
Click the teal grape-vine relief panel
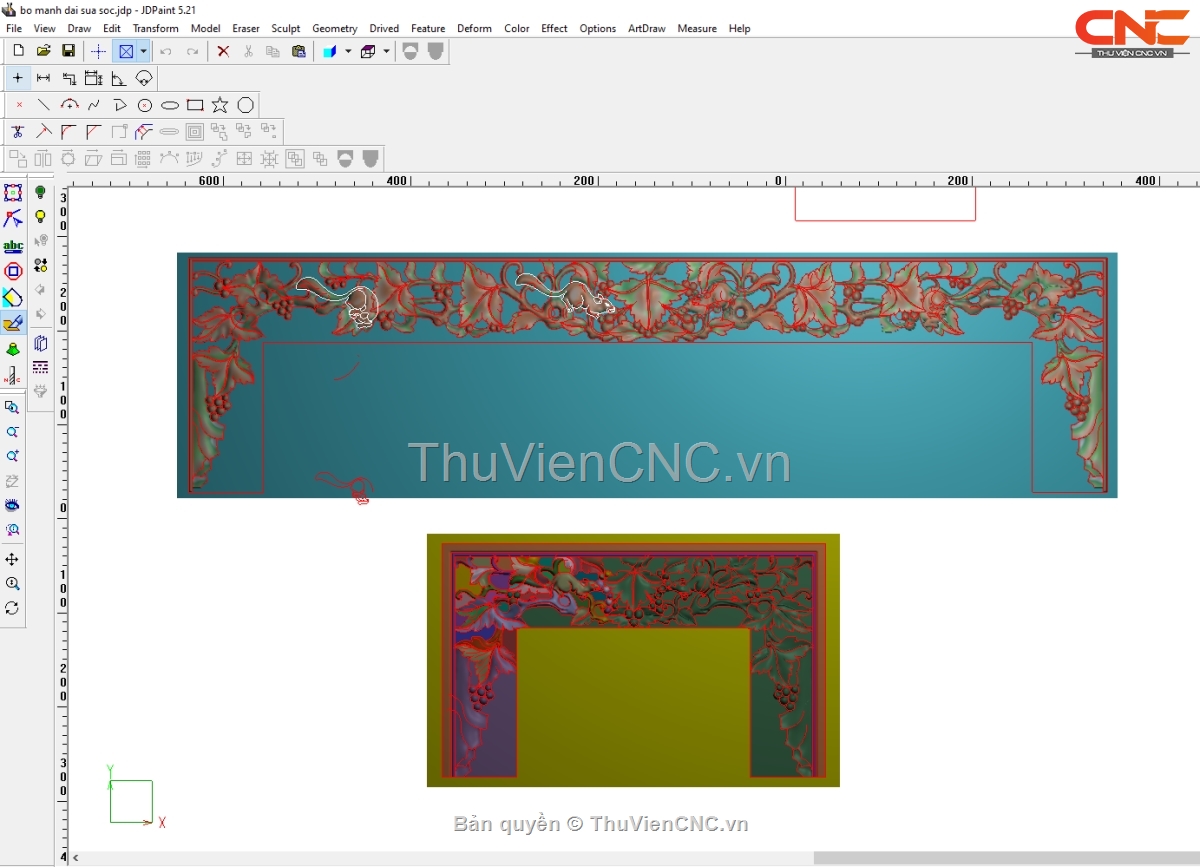pos(647,375)
